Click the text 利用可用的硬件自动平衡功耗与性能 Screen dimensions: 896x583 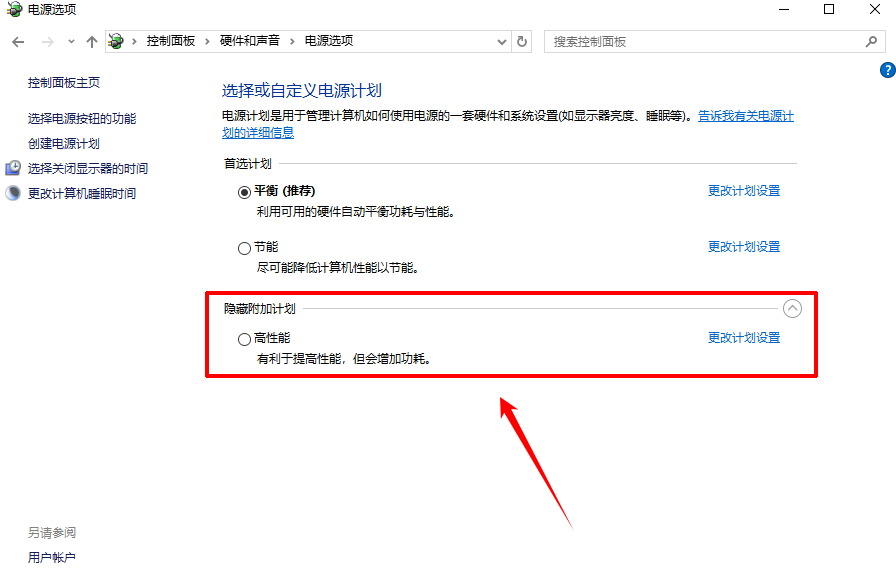pyautogui.click(x=355, y=212)
